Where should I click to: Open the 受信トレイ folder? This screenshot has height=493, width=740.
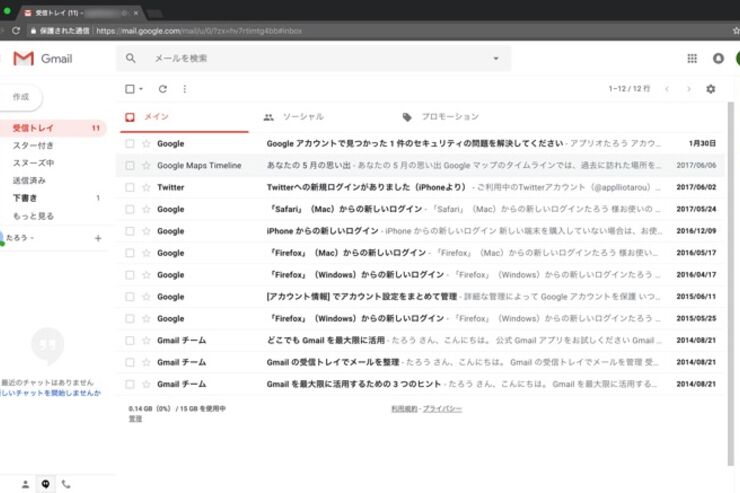pyautogui.click(x=52, y=128)
